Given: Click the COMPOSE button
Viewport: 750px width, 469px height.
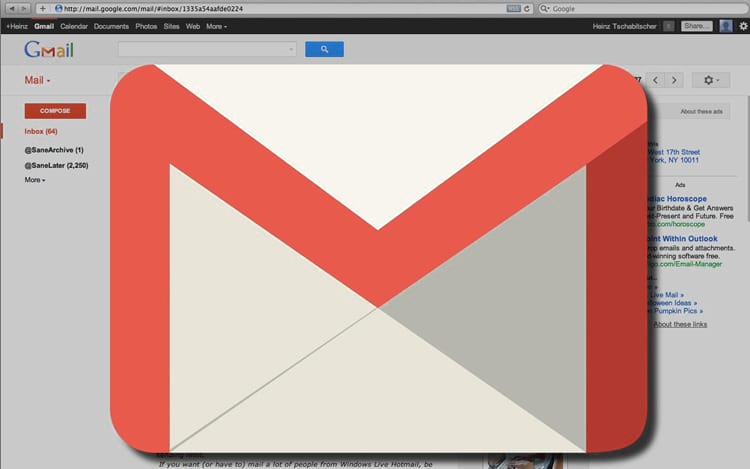Looking at the screenshot, I should point(55,111).
